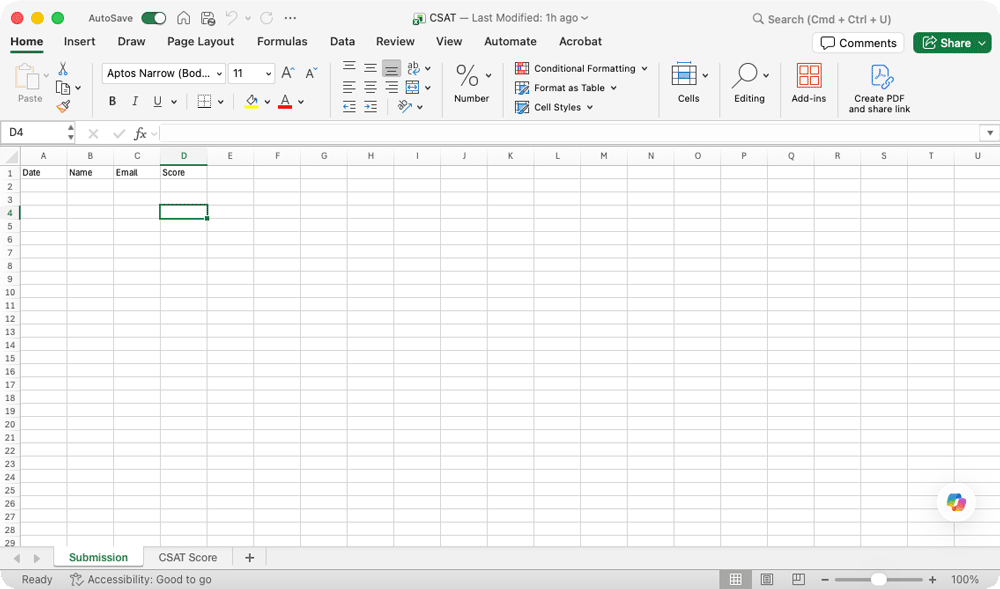1000x589 pixels.
Task: Toggle bottom align button
Action: (x=392, y=68)
